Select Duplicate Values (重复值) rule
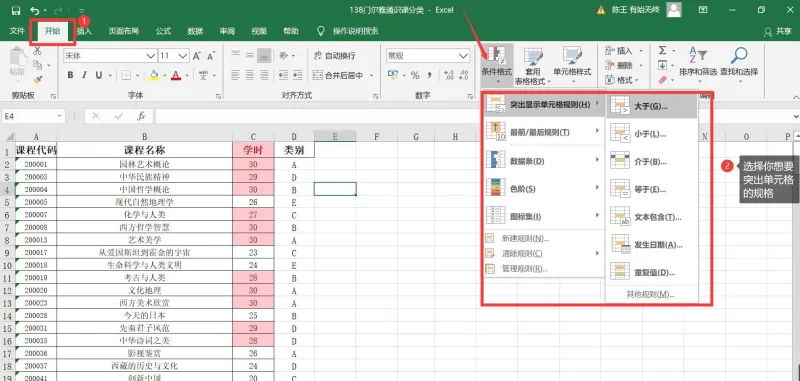 click(651, 272)
